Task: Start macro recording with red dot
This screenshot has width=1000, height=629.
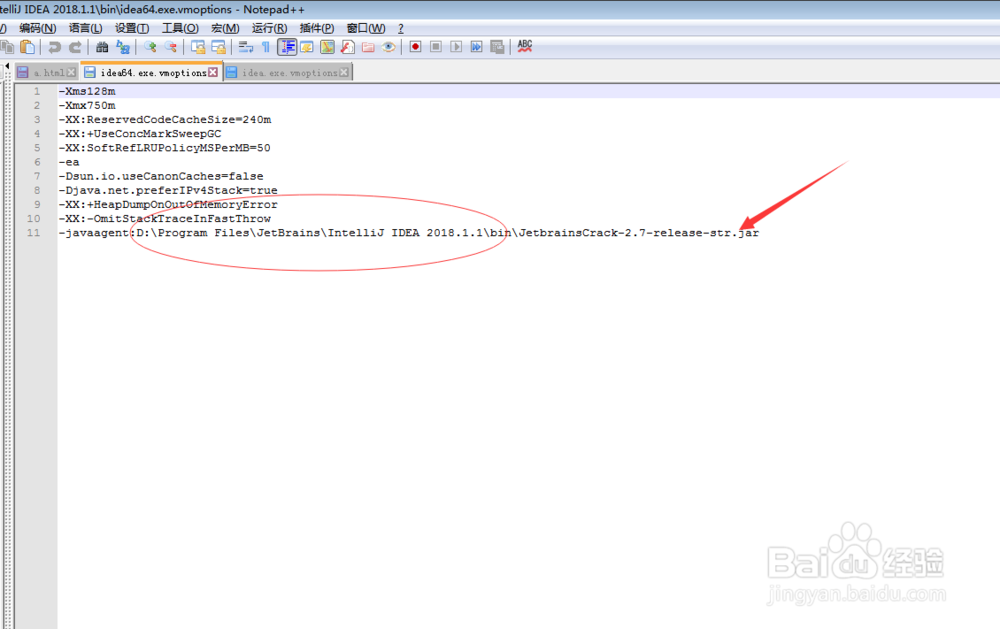Action: click(x=415, y=47)
